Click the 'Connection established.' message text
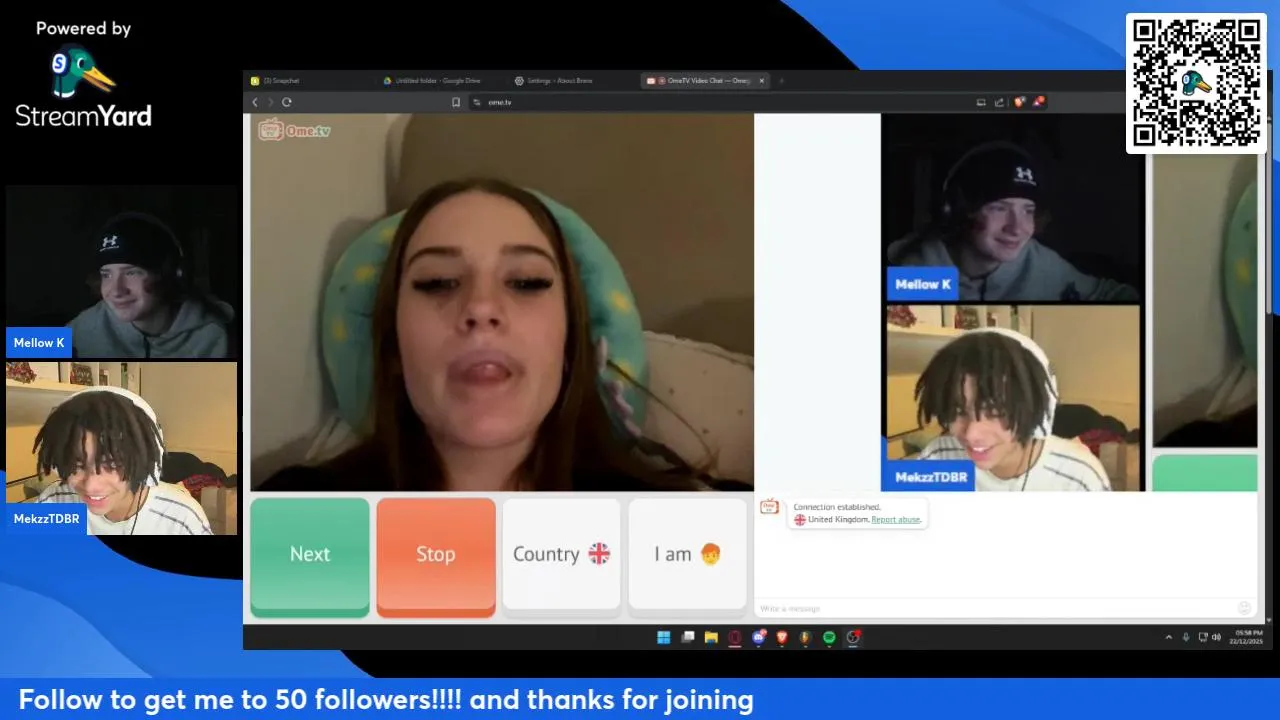The image size is (1280, 720). pyautogui.click(x=837, y=507)
